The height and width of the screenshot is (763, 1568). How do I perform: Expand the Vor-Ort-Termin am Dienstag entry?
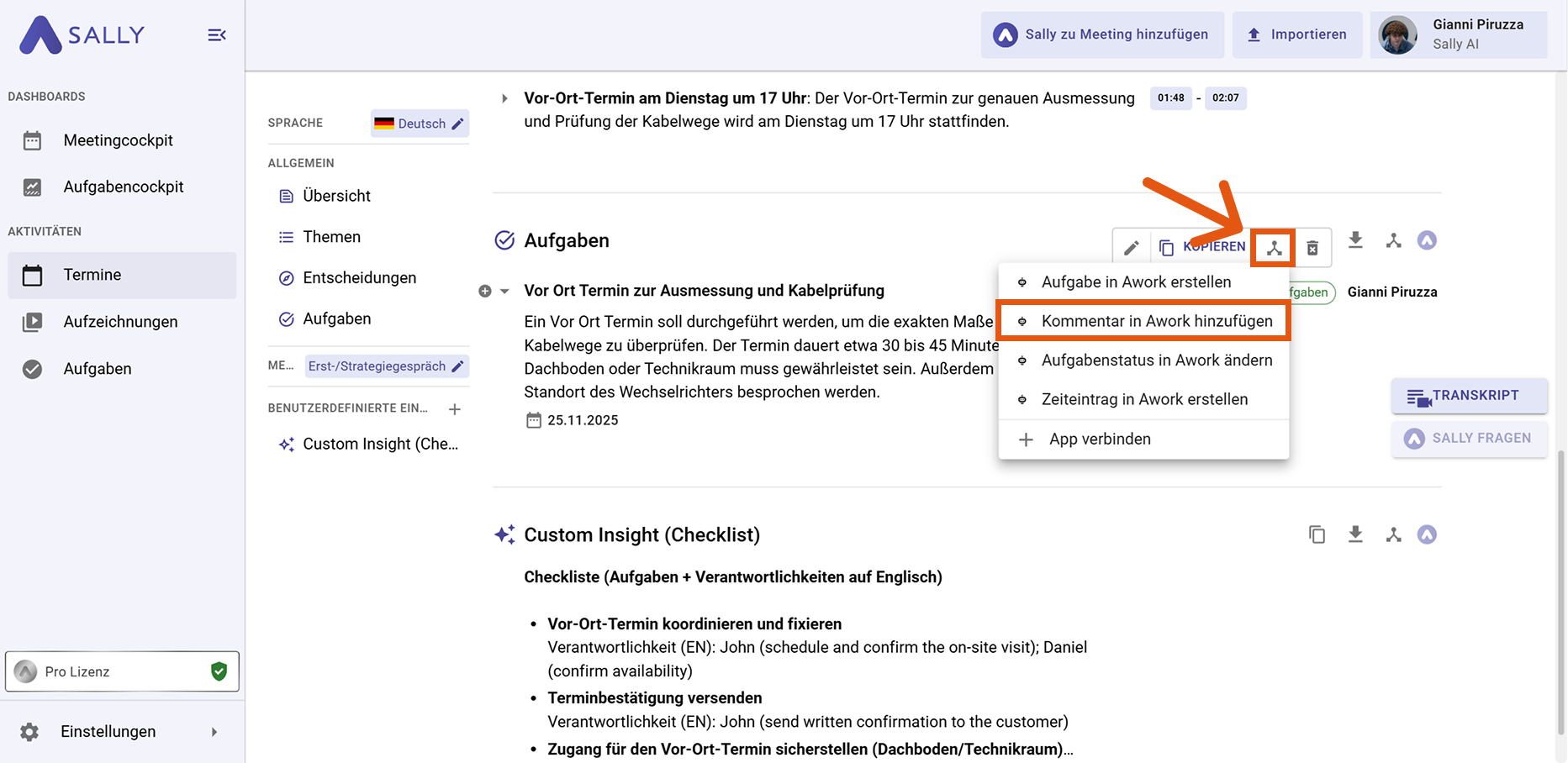504,98
